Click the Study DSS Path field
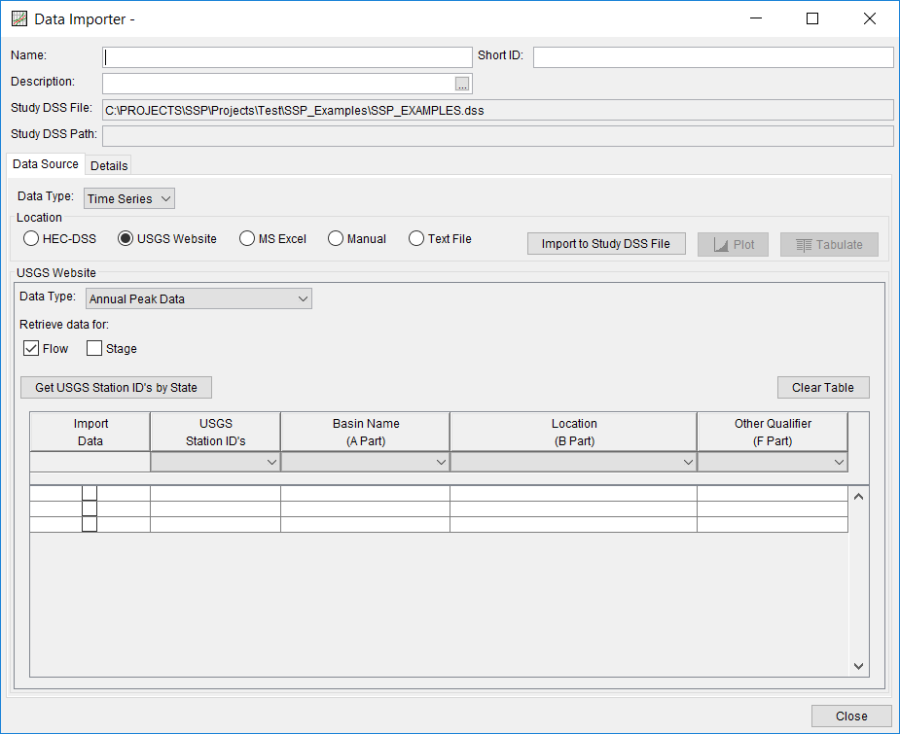 coord(498,136)
